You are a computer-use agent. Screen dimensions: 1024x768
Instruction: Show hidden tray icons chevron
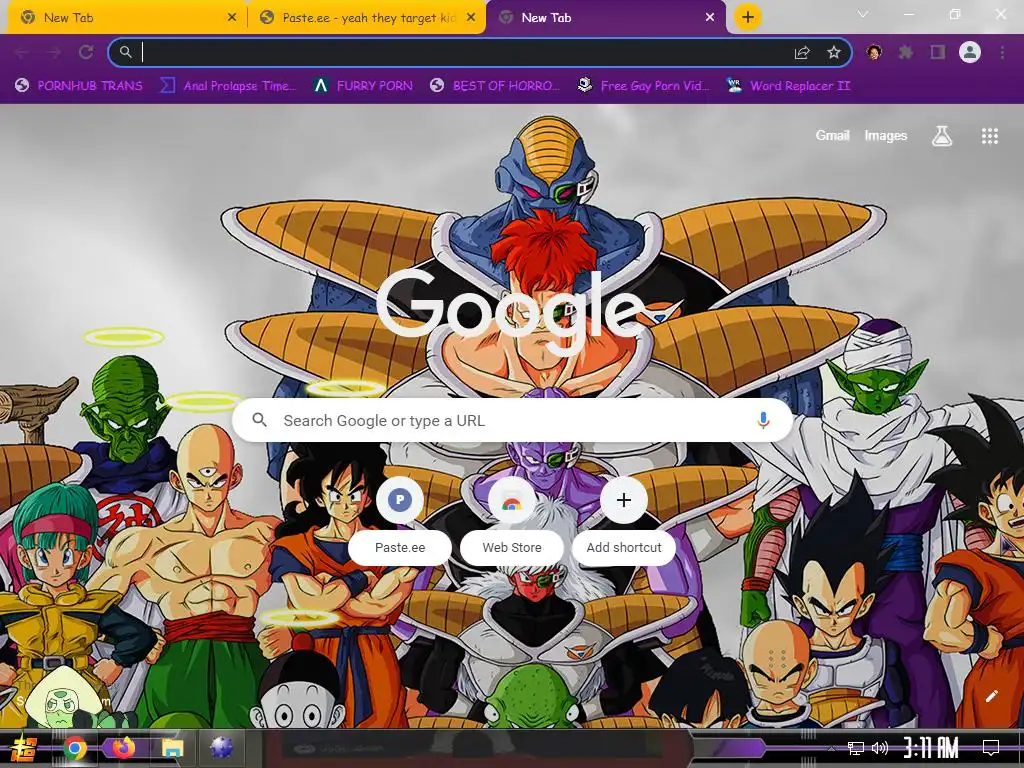(x=831, y=748)
